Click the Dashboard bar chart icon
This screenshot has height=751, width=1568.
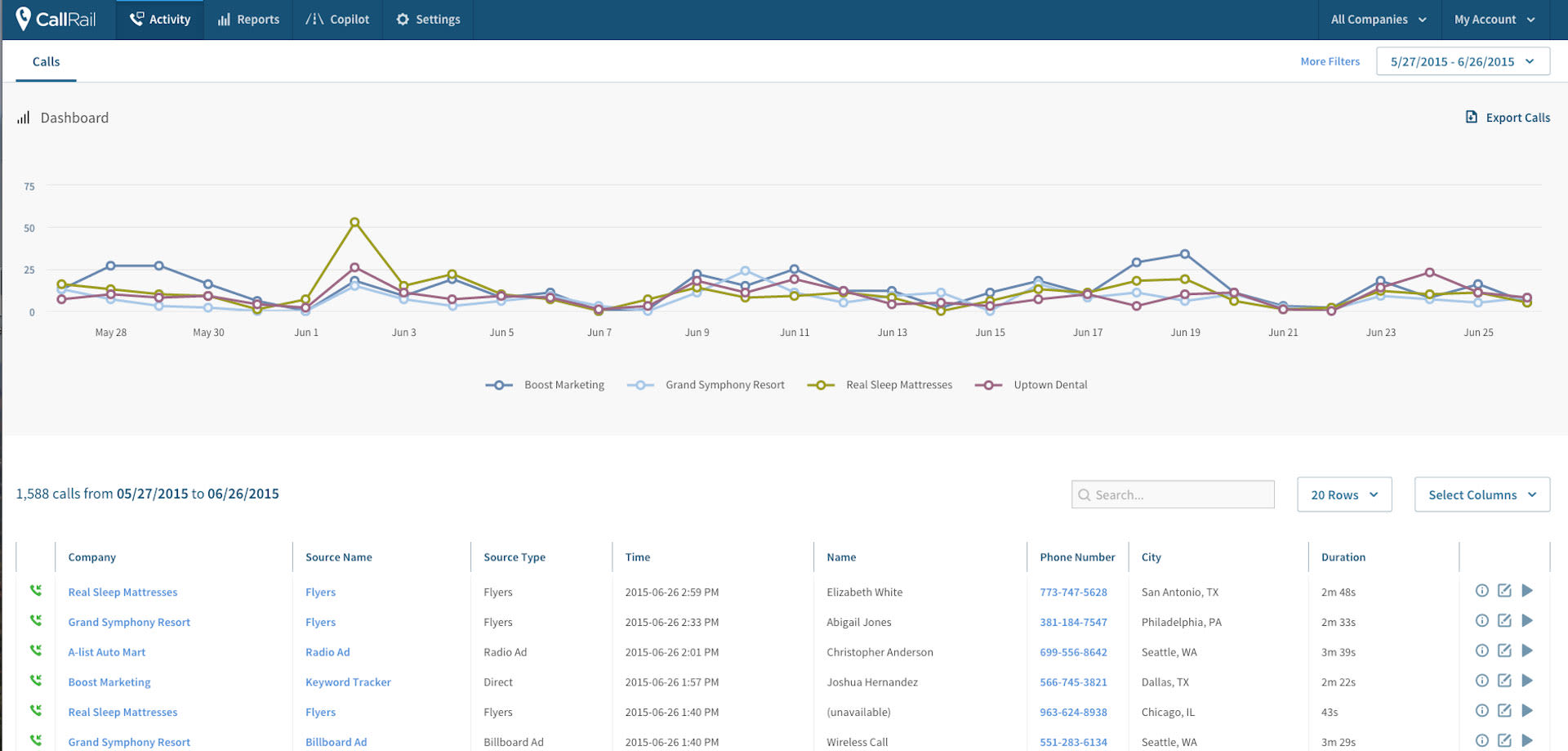(24, 118)
